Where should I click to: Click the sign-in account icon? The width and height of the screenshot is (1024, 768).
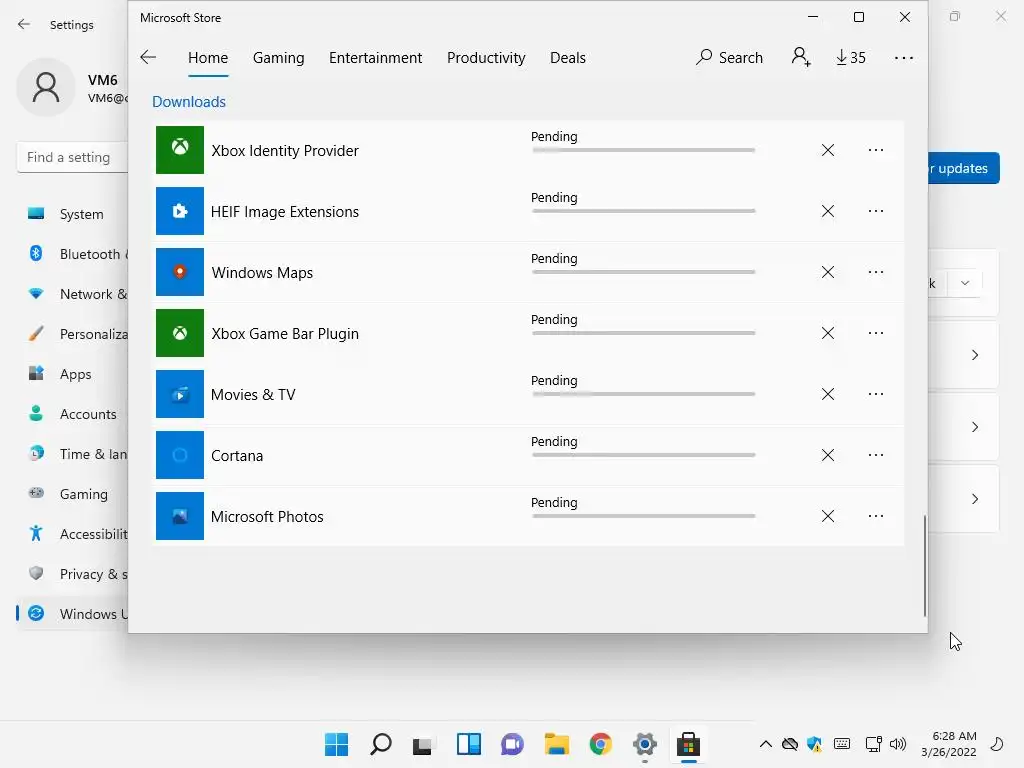[801, 57]
